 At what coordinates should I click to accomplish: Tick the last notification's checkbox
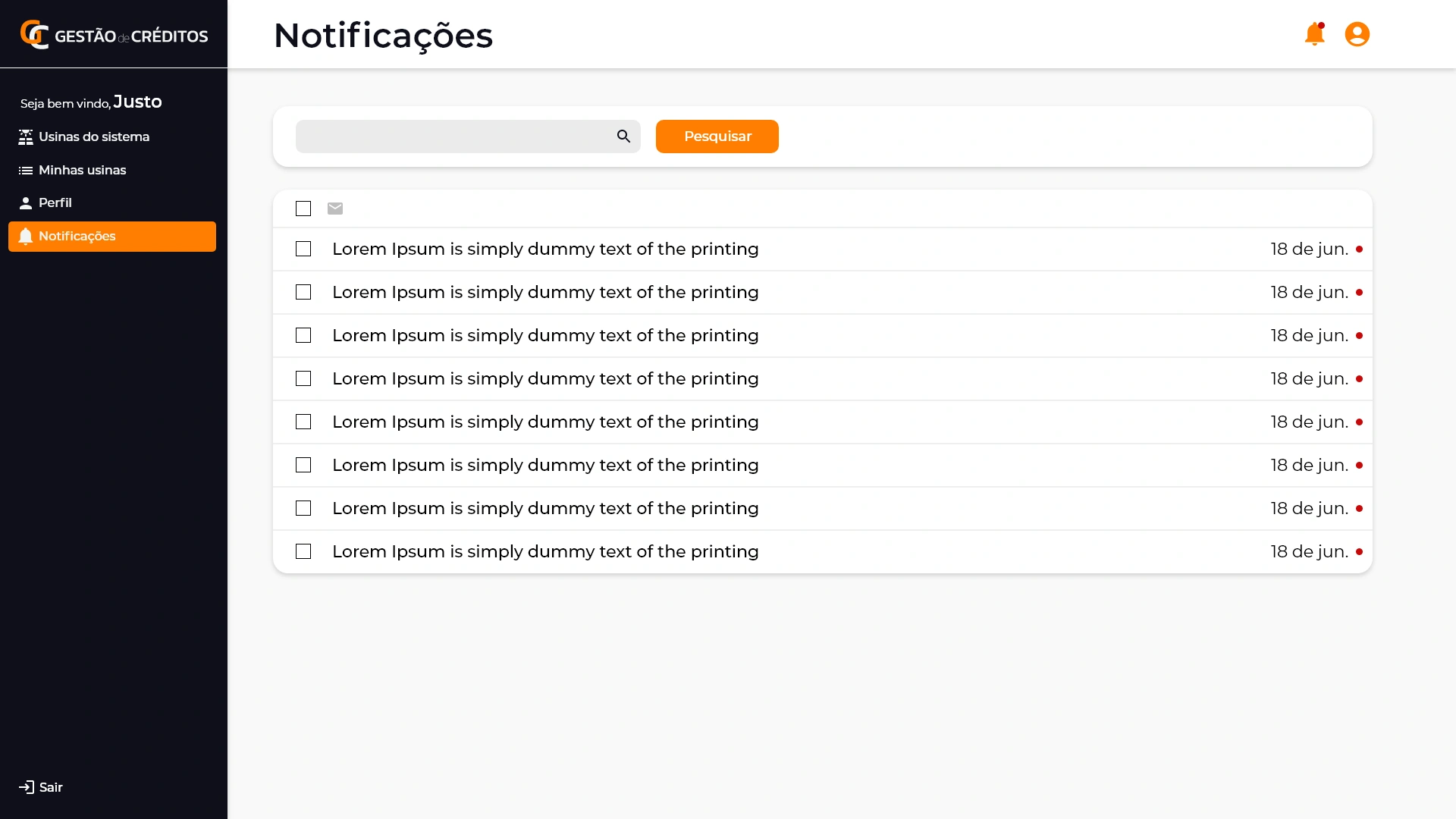click(303, 551)
